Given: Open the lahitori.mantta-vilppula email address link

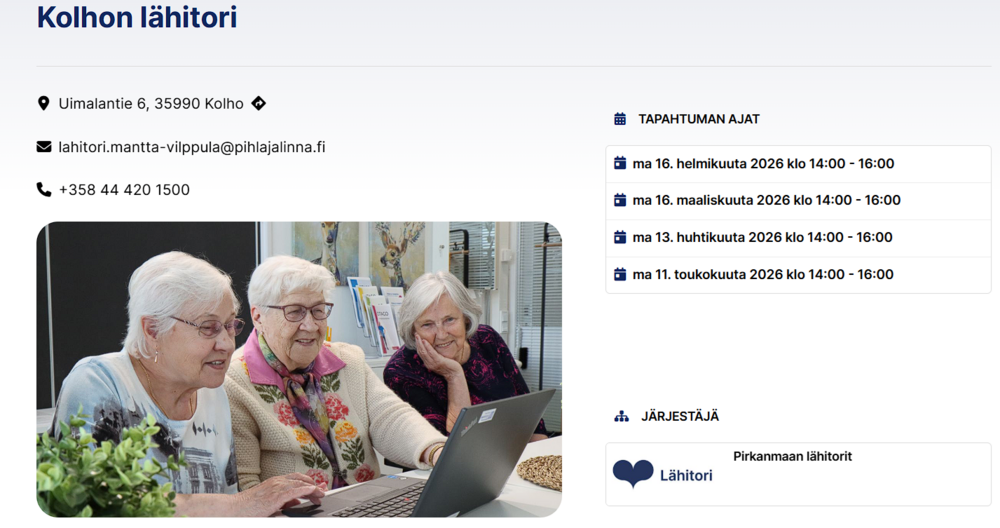Looking at the screenshot, I should click(x=192, y=147).
